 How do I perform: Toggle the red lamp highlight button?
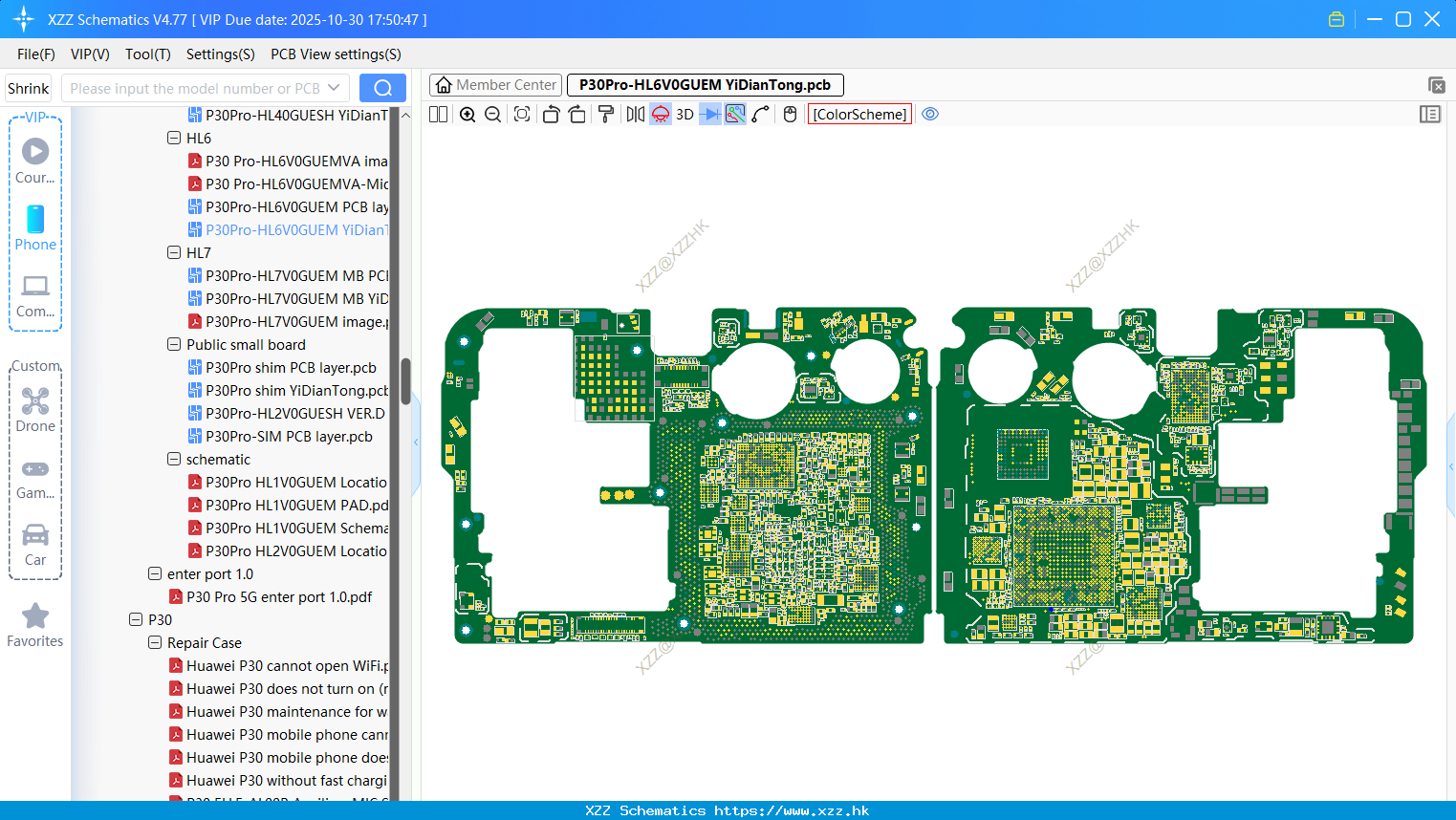tap(661, 114)
